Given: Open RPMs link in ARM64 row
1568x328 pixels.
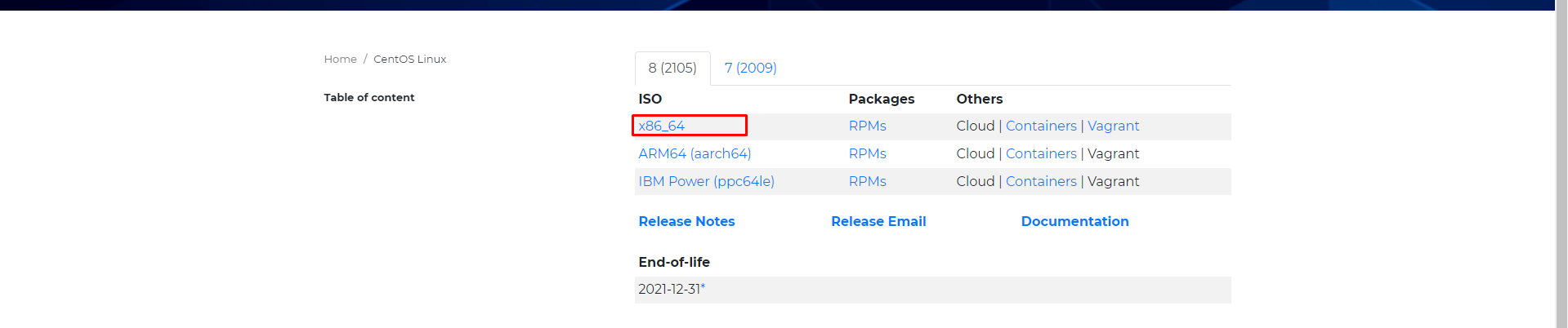Looking at the screenshot, I should click(x=867, y=153).
